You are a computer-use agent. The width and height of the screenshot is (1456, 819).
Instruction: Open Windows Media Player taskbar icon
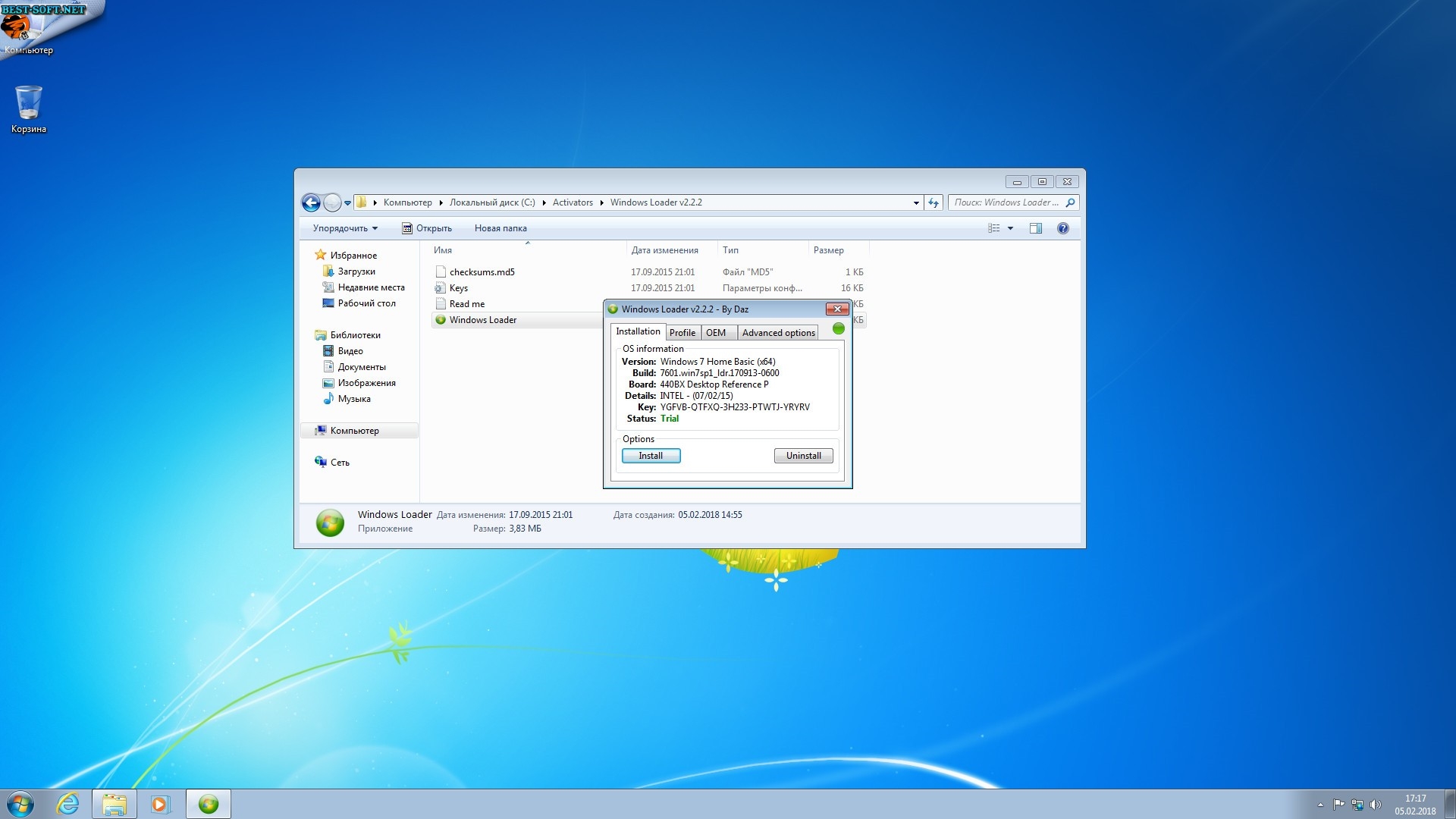coord(160,804)
